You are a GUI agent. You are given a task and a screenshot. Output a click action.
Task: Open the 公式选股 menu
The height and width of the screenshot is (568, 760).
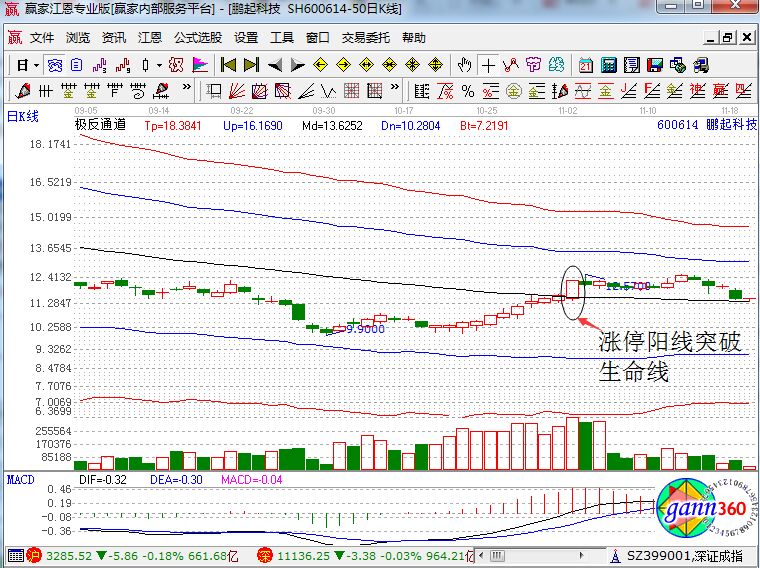click(x=198, y=38)
